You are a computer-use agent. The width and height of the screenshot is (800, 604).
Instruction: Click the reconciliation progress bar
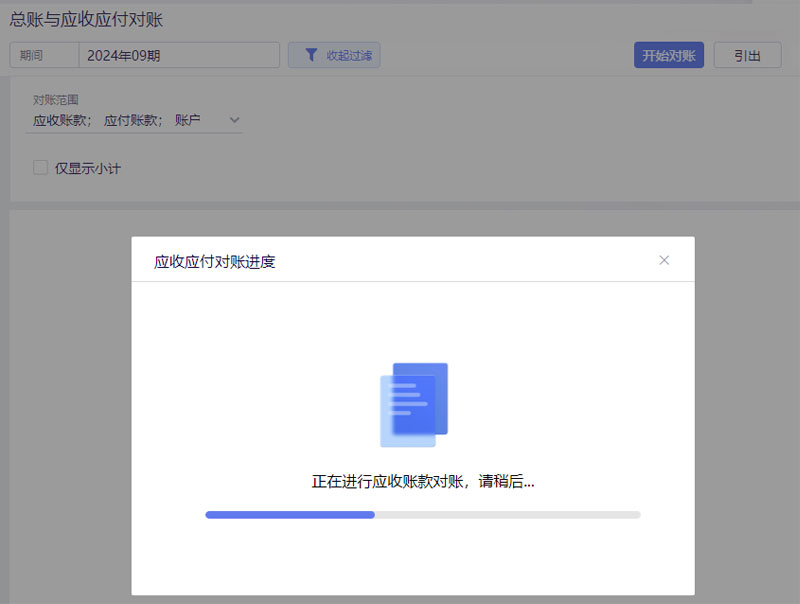tap(422, 515)
